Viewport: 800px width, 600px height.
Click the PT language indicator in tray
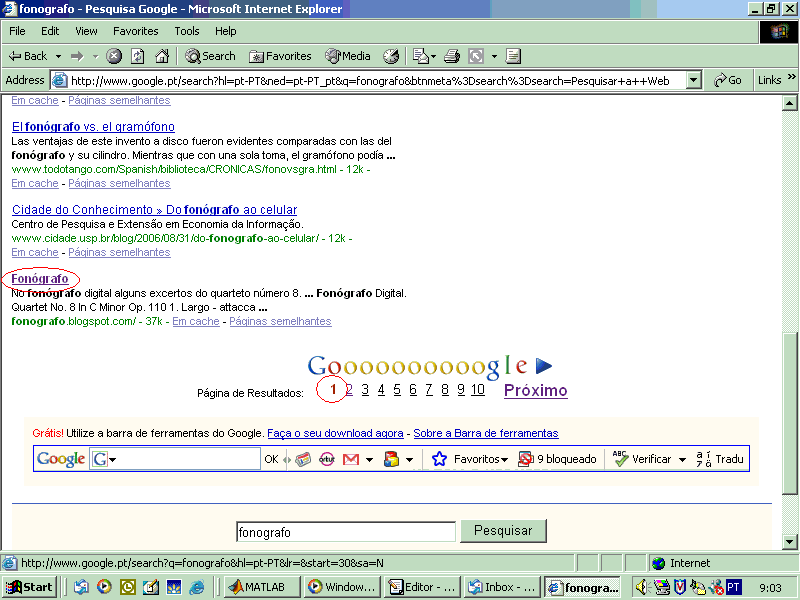point(733,587)
